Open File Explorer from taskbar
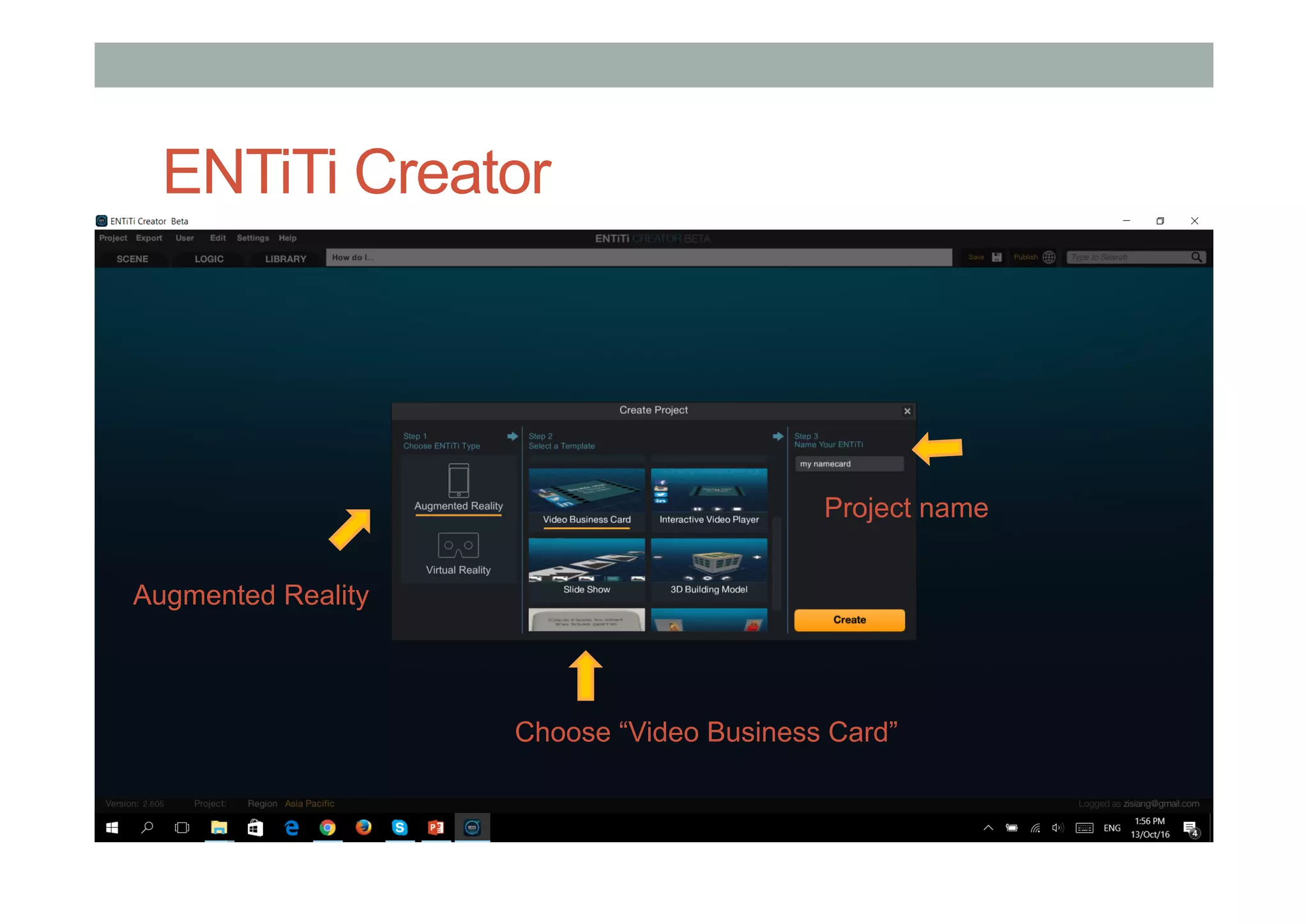The height and width of the screenshot is (924, 1308). point(219,828)
